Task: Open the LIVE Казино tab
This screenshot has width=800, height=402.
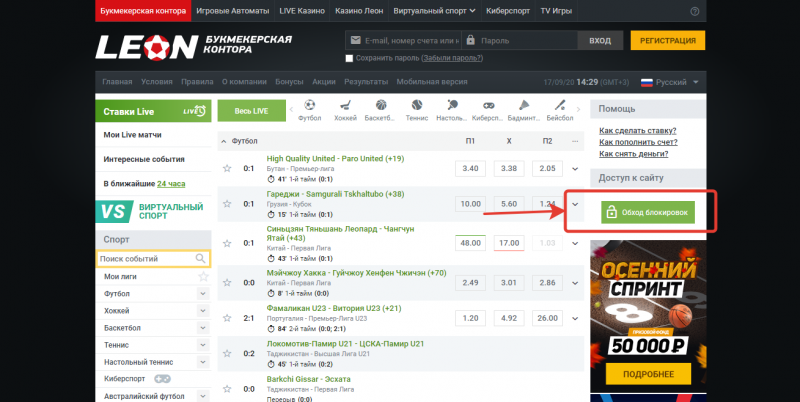Action: [302, 11]
